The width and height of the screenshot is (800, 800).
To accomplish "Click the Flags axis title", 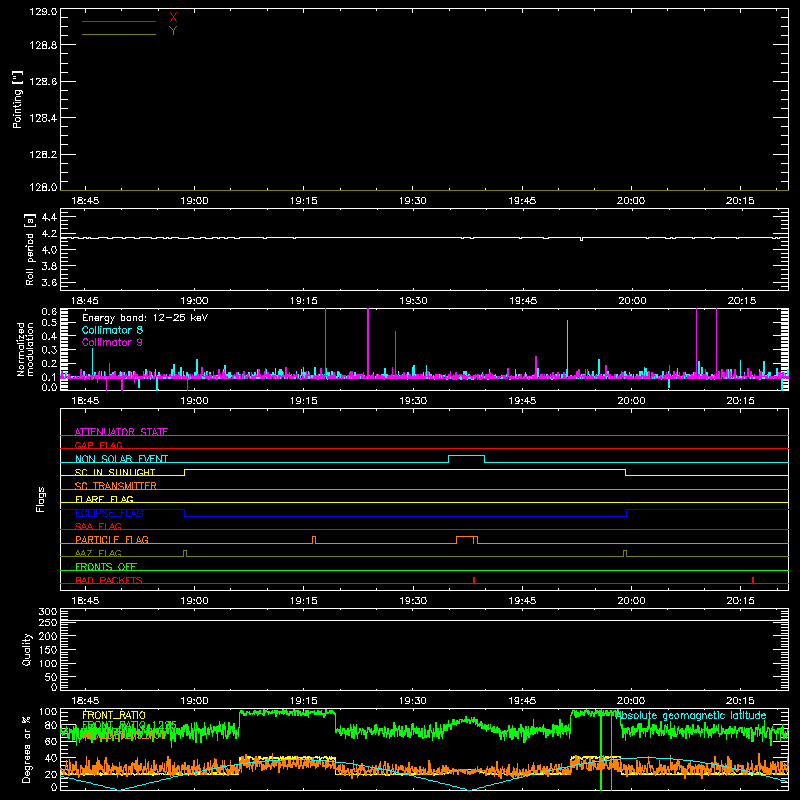I will pyautogui.click(x=40, y=499).
